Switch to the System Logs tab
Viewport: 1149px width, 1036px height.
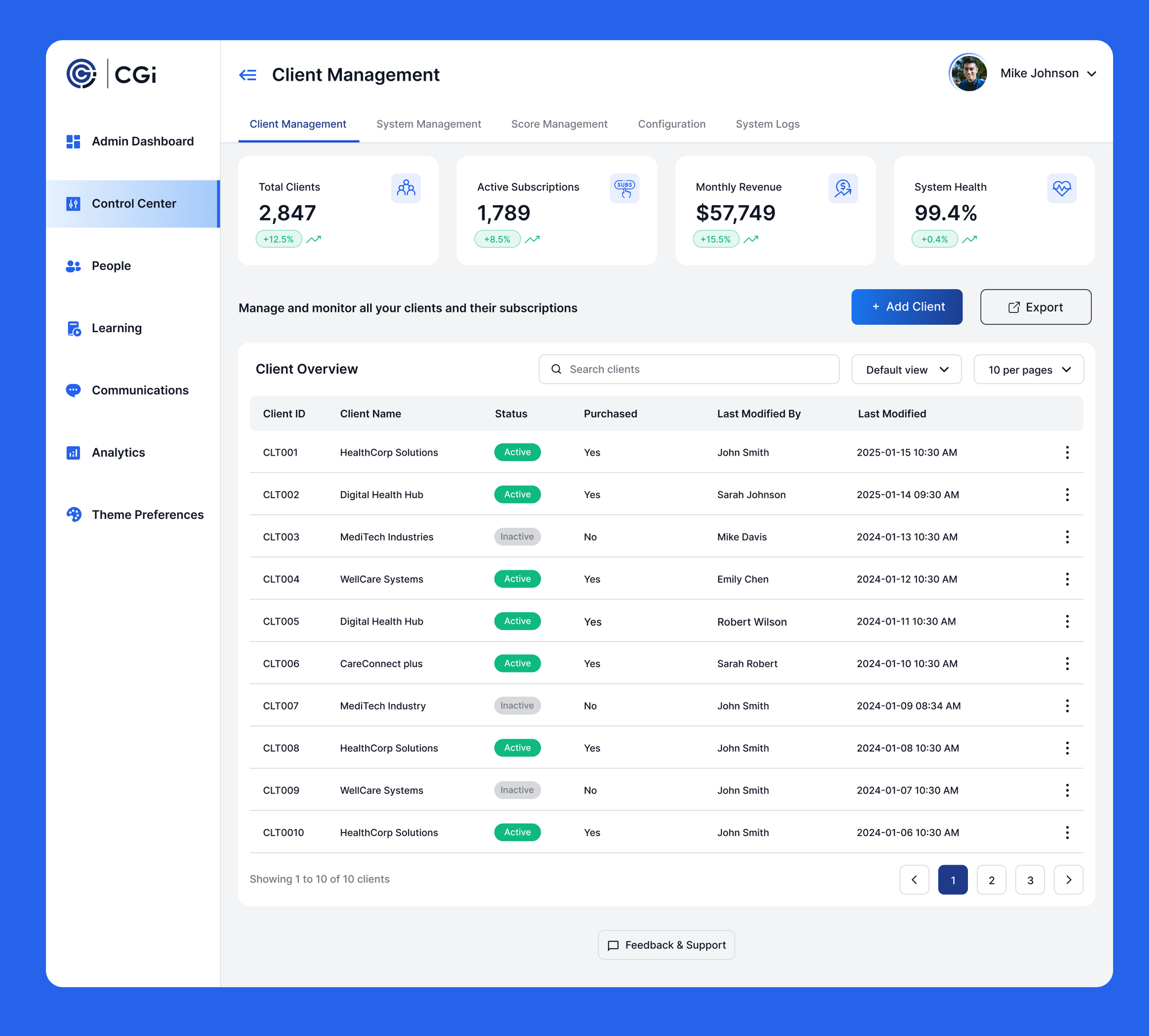[x=767, y=123]
